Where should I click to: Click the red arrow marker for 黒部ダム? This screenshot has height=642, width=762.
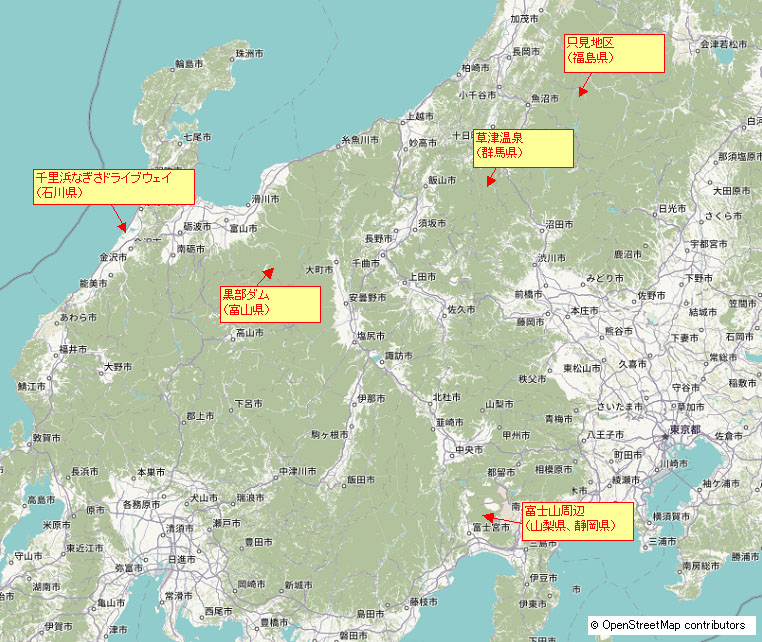pyautogui.click(x=267, y=273)
